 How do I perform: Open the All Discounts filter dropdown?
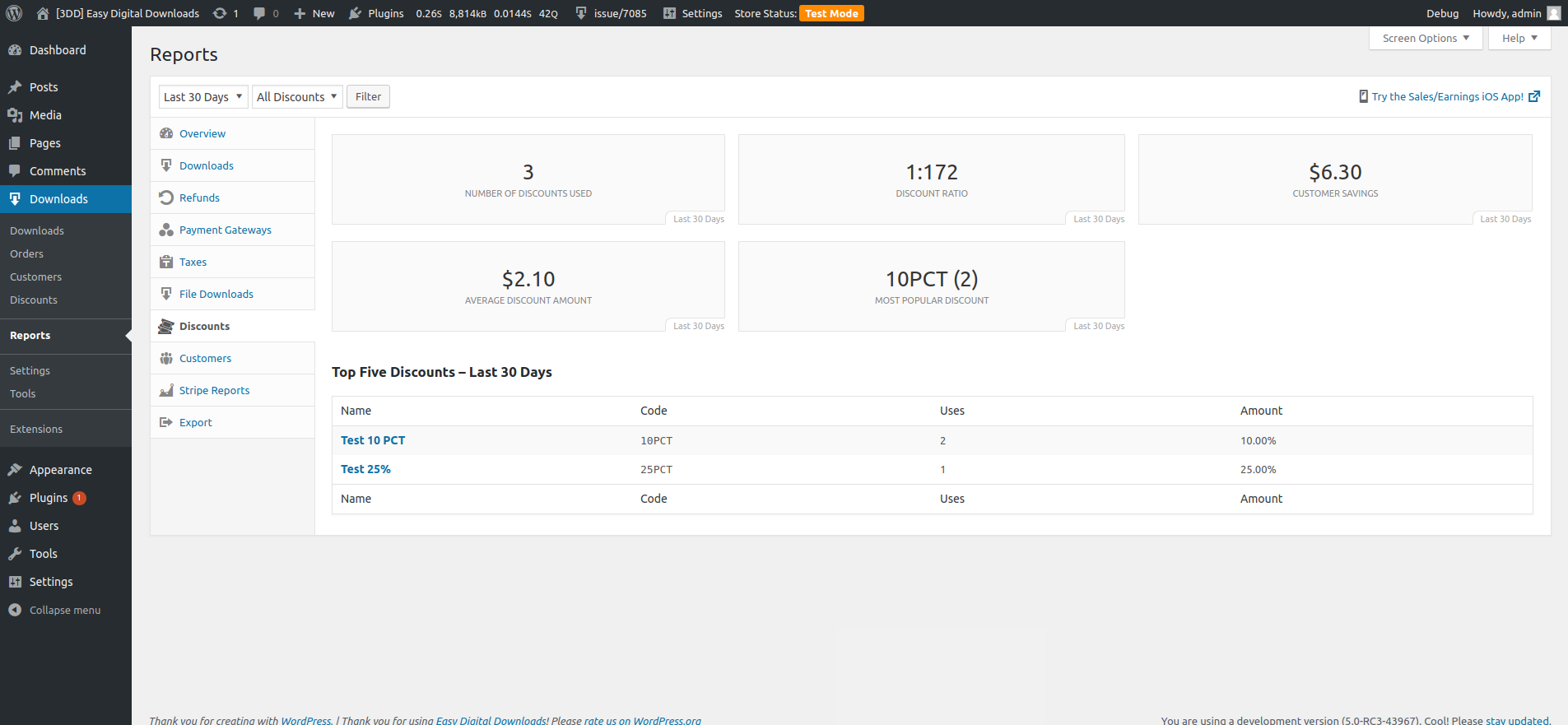[296, 97]
